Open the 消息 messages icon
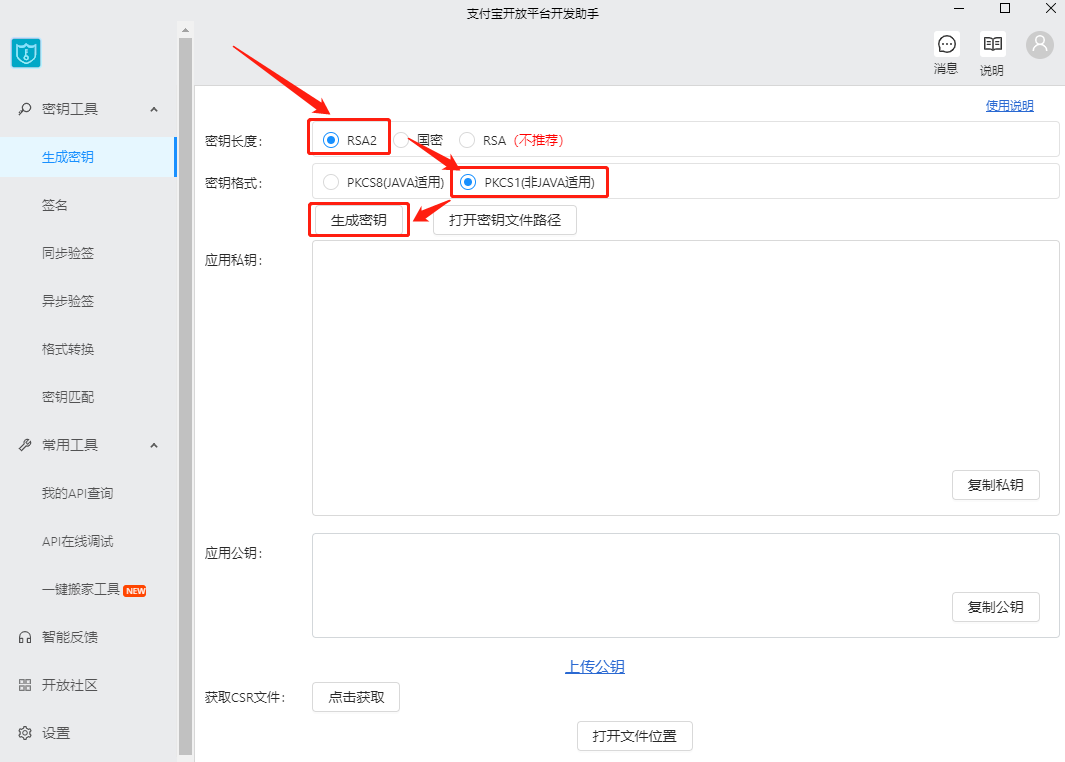 (x=946, y=44)
